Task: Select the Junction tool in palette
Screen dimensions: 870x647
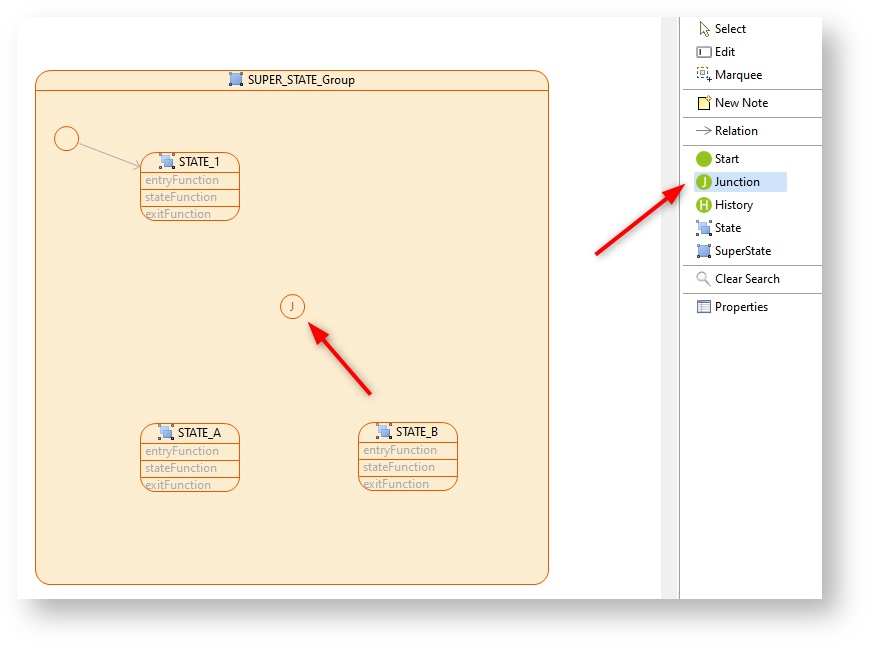Action: pyautogui.click(x=737, y=182)
